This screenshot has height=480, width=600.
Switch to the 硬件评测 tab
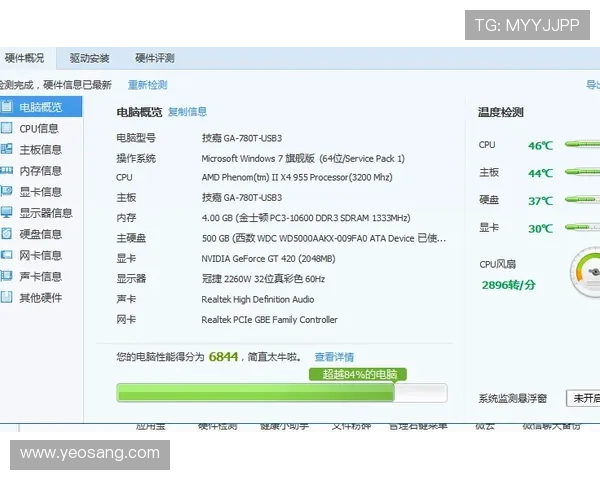[155, 58]
